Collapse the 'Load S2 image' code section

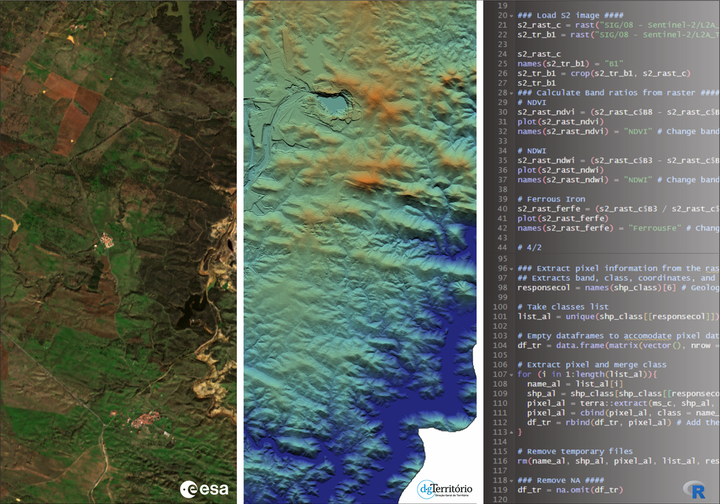click(x=512, y=15)
